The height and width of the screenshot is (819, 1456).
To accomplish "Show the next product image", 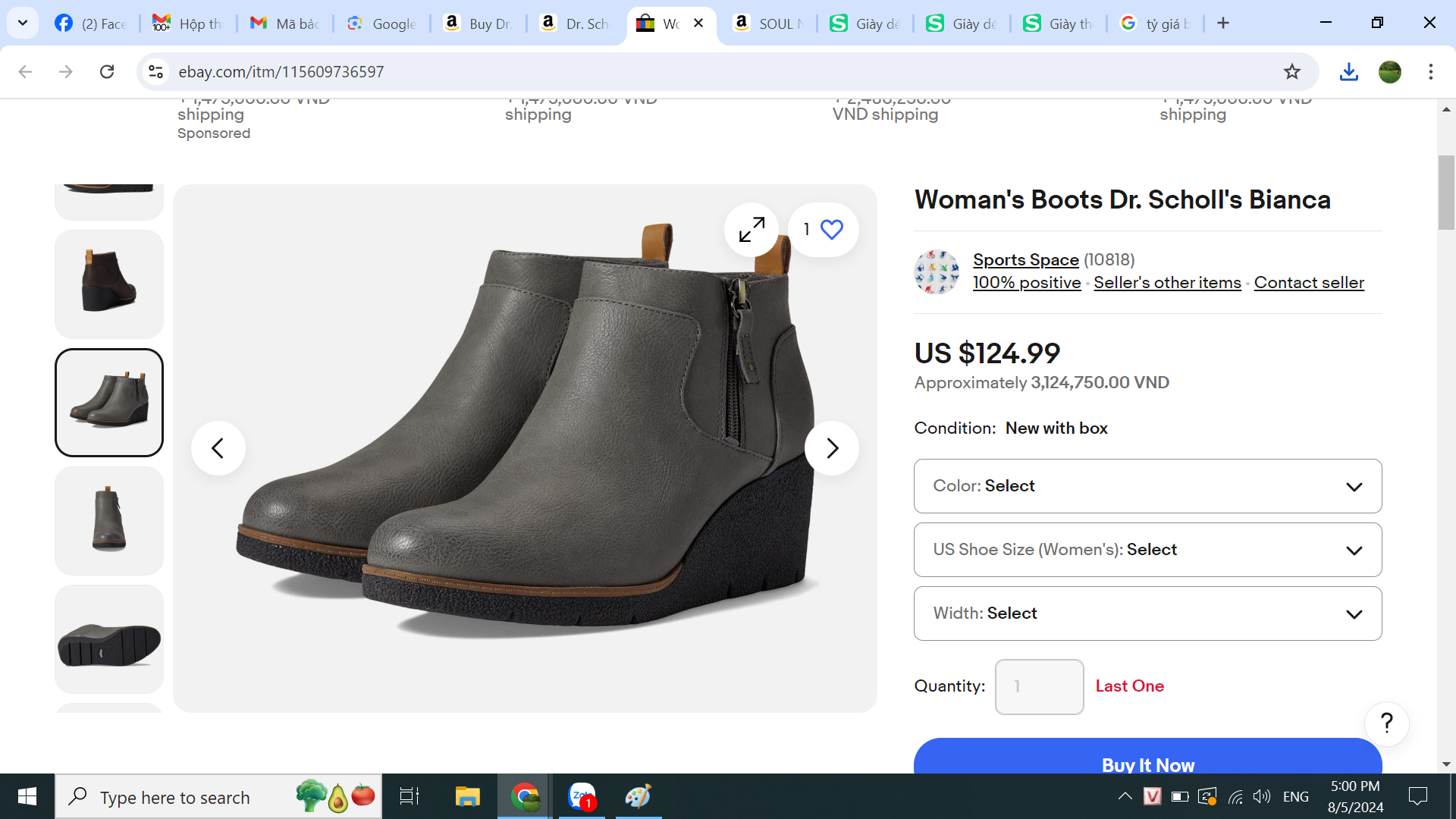I will pyautogui.click(x=832, y=448).
